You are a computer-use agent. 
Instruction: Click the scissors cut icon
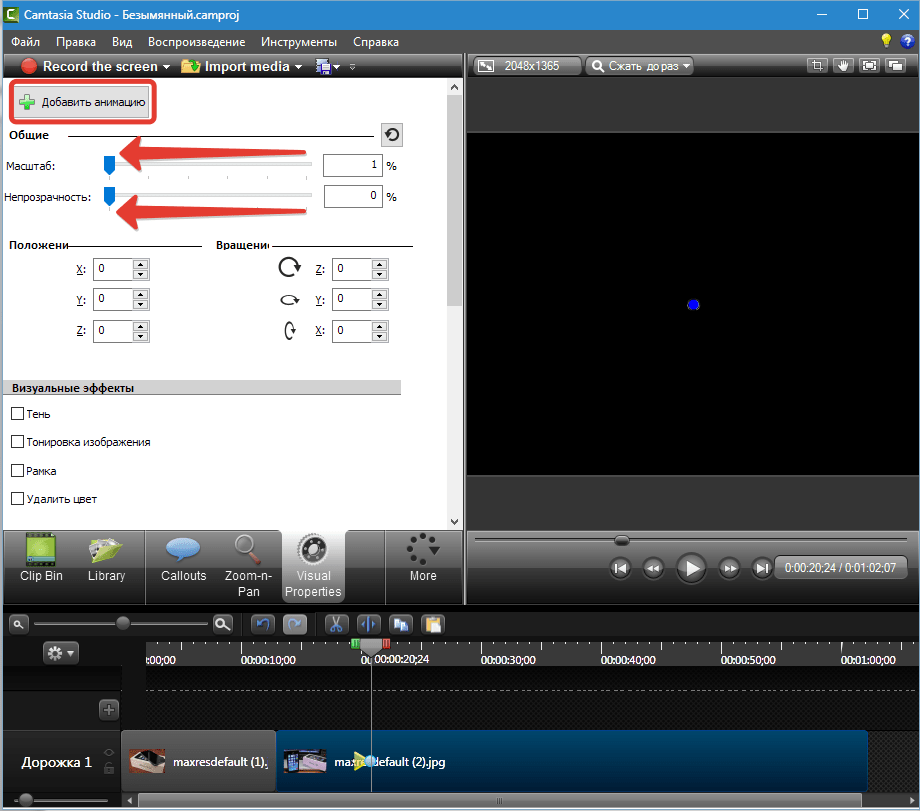point(336,624)
